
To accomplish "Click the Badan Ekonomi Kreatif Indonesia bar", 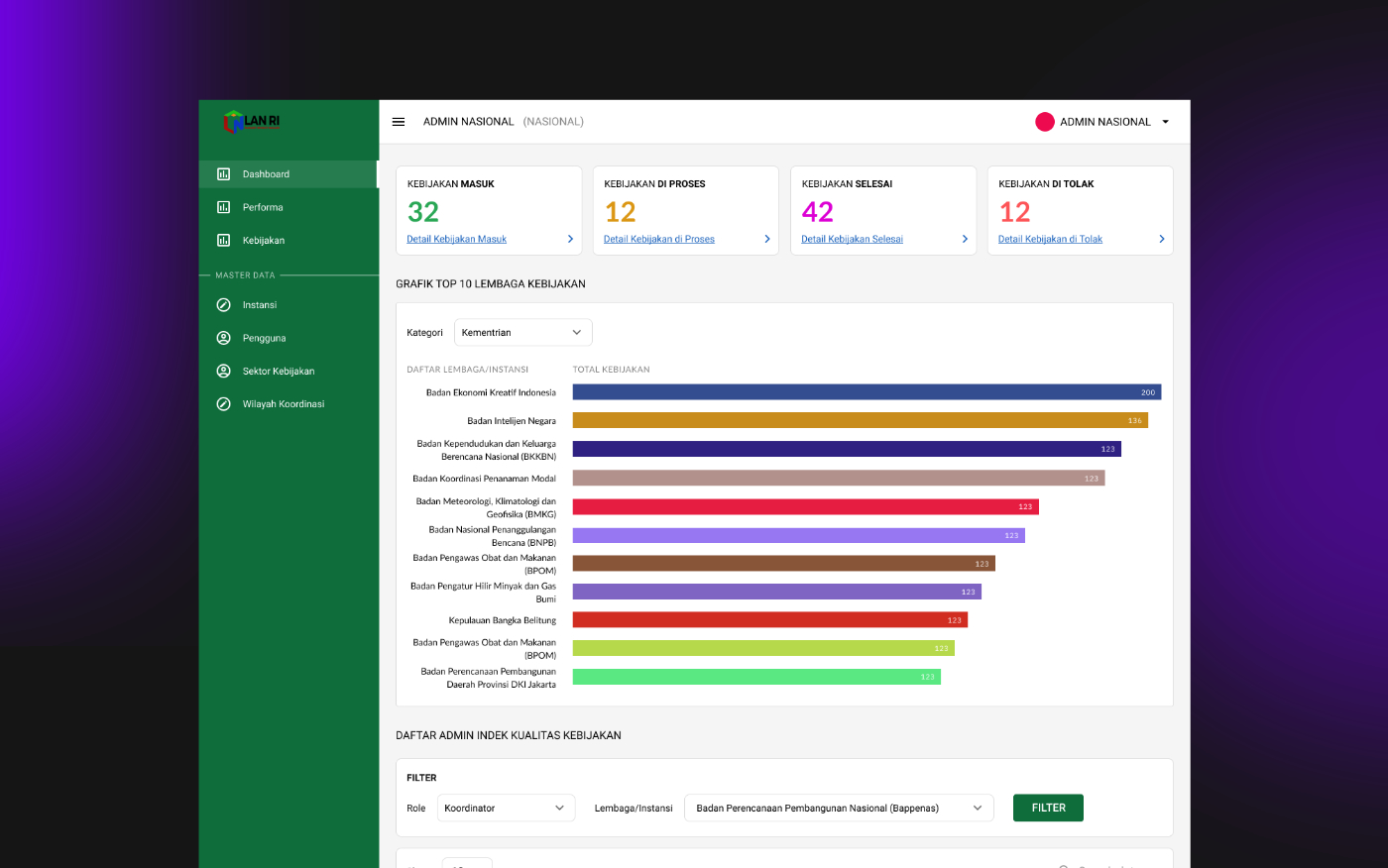I will tap(866, 392).
